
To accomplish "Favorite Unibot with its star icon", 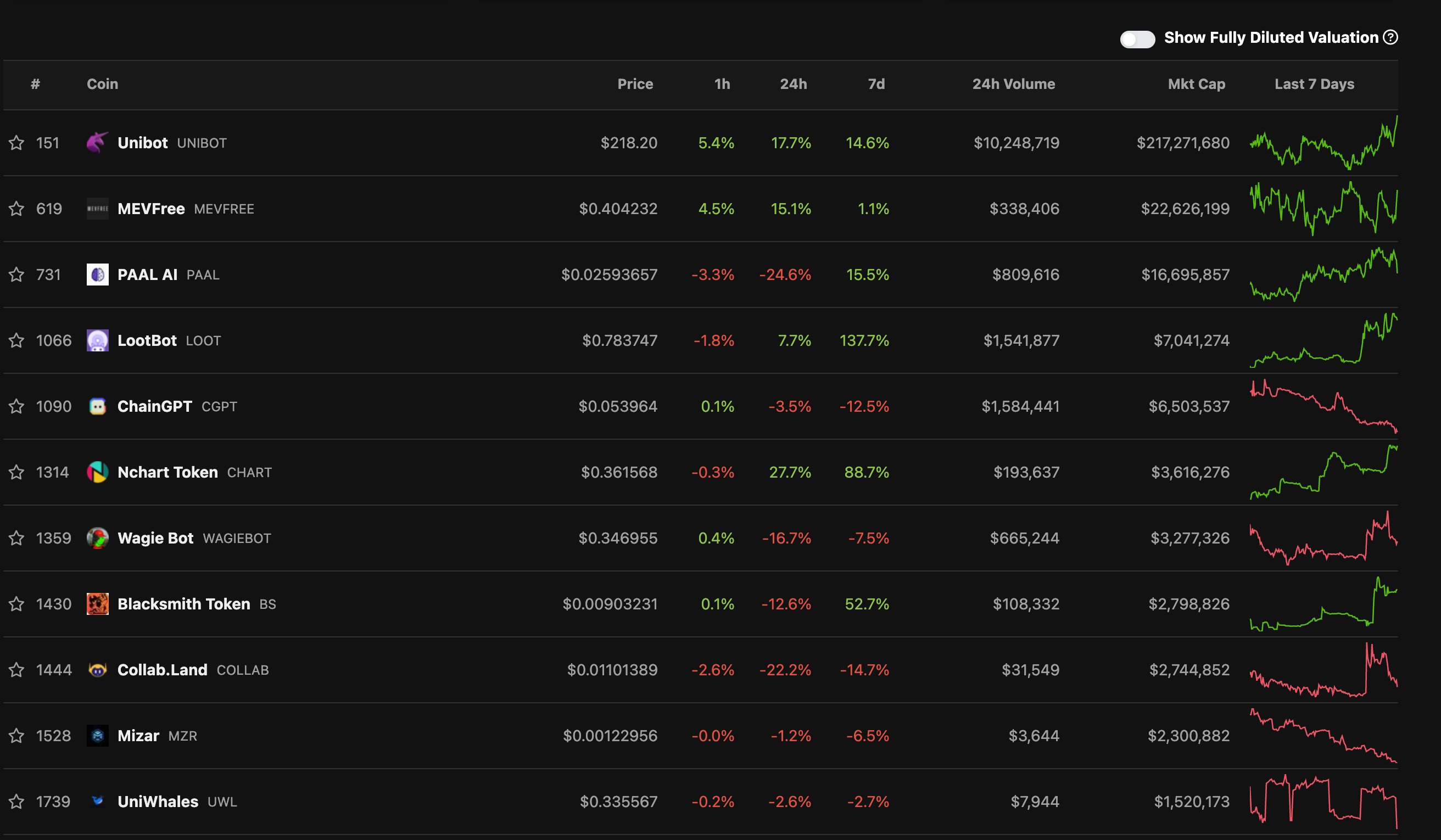I will 16,142.
